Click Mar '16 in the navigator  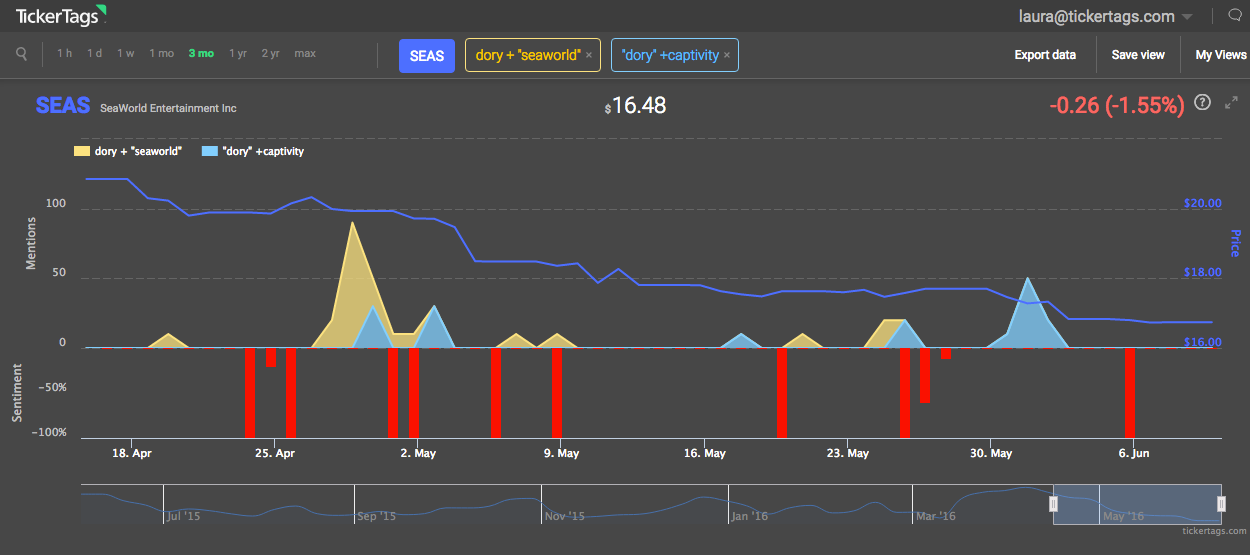pyautogui.click(x=936, y=516)
